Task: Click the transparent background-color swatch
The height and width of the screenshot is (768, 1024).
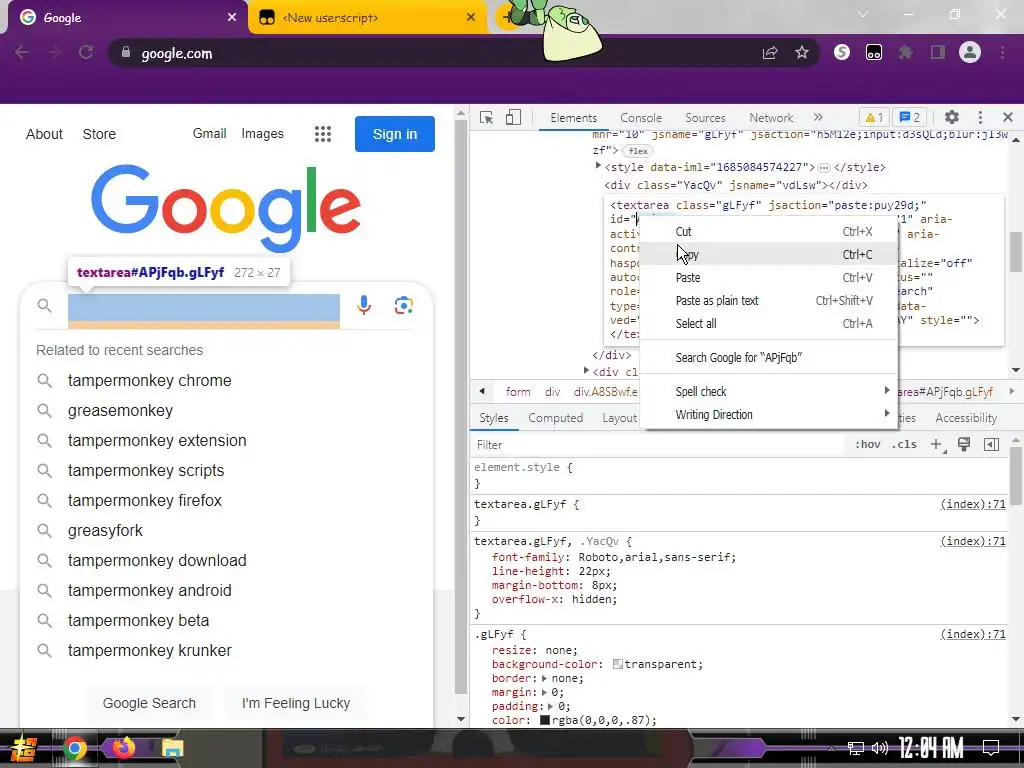Action: pos(617,664)
